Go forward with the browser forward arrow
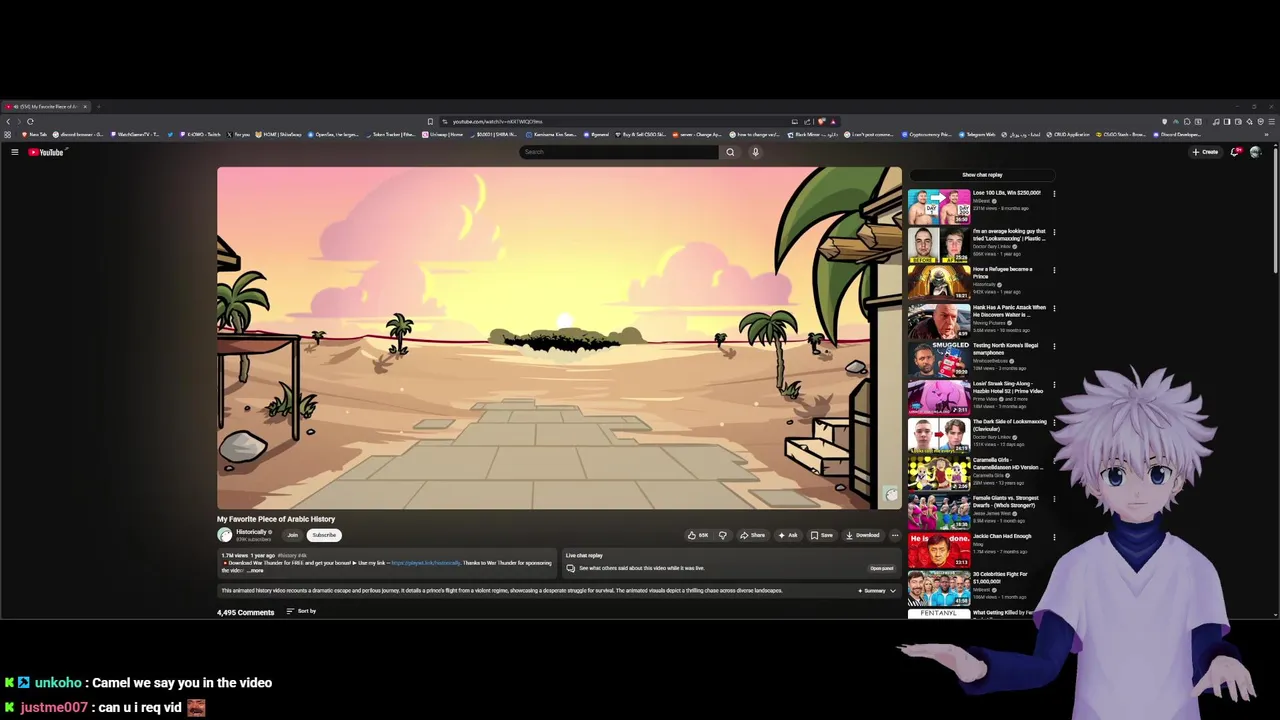 [19, 121]
